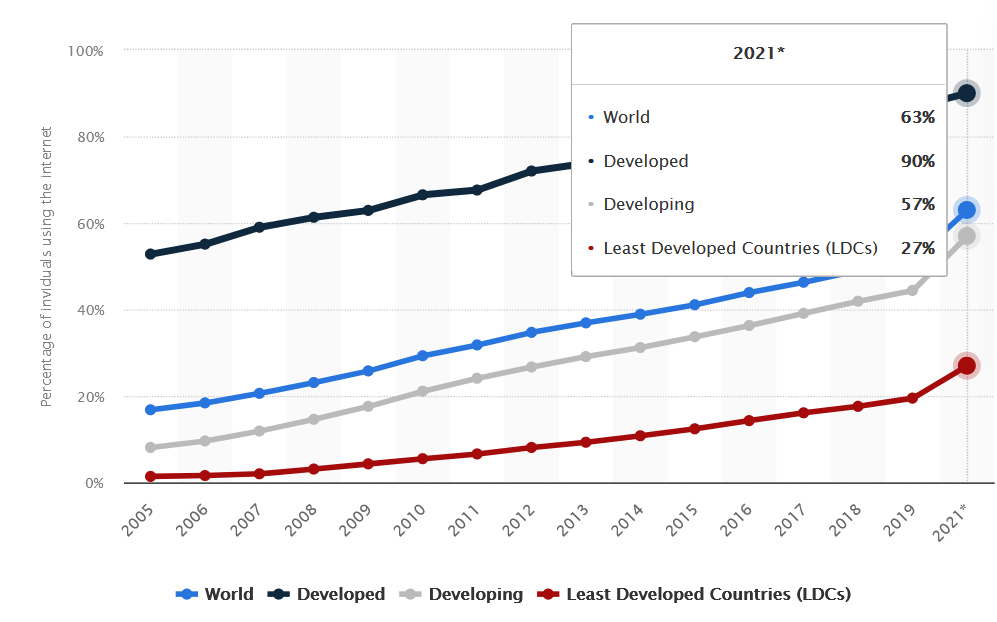Click the "90%" Developed value in the tooltip
This screenshot has width=997, height=622.
click(918, 161)
